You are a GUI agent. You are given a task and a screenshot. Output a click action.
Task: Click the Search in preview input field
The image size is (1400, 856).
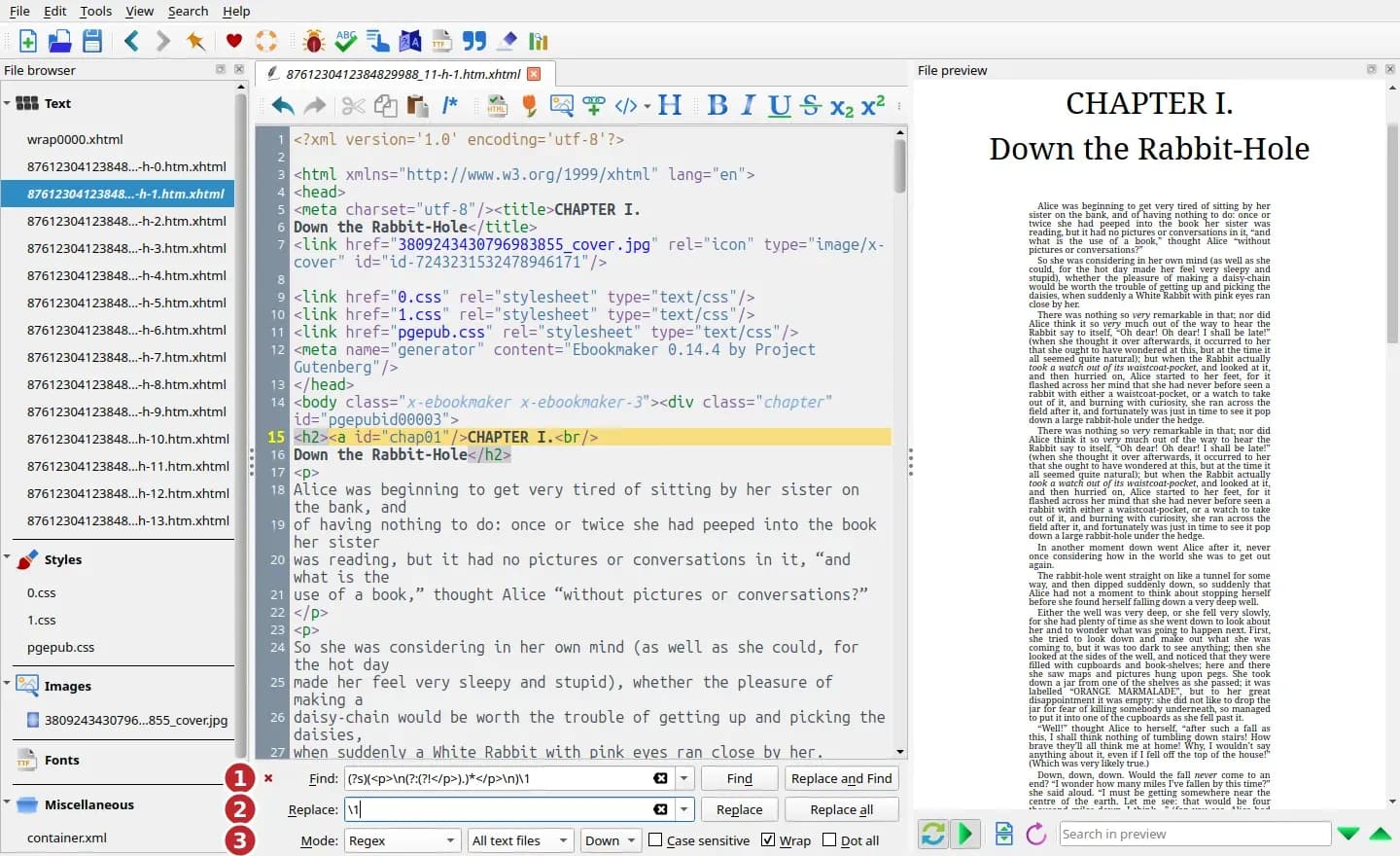(1194, 834)
